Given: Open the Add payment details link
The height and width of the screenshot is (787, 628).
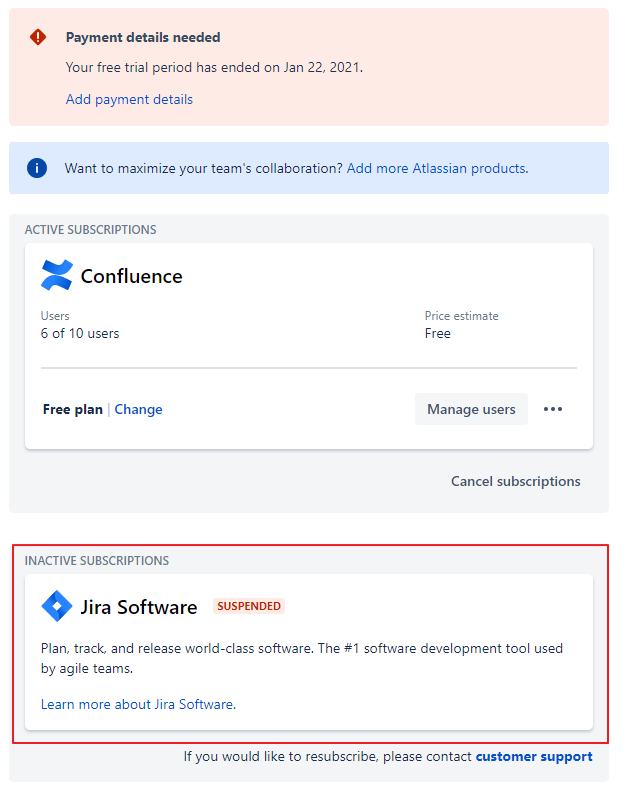Looking at the screenshot, I should coord(129,99).
